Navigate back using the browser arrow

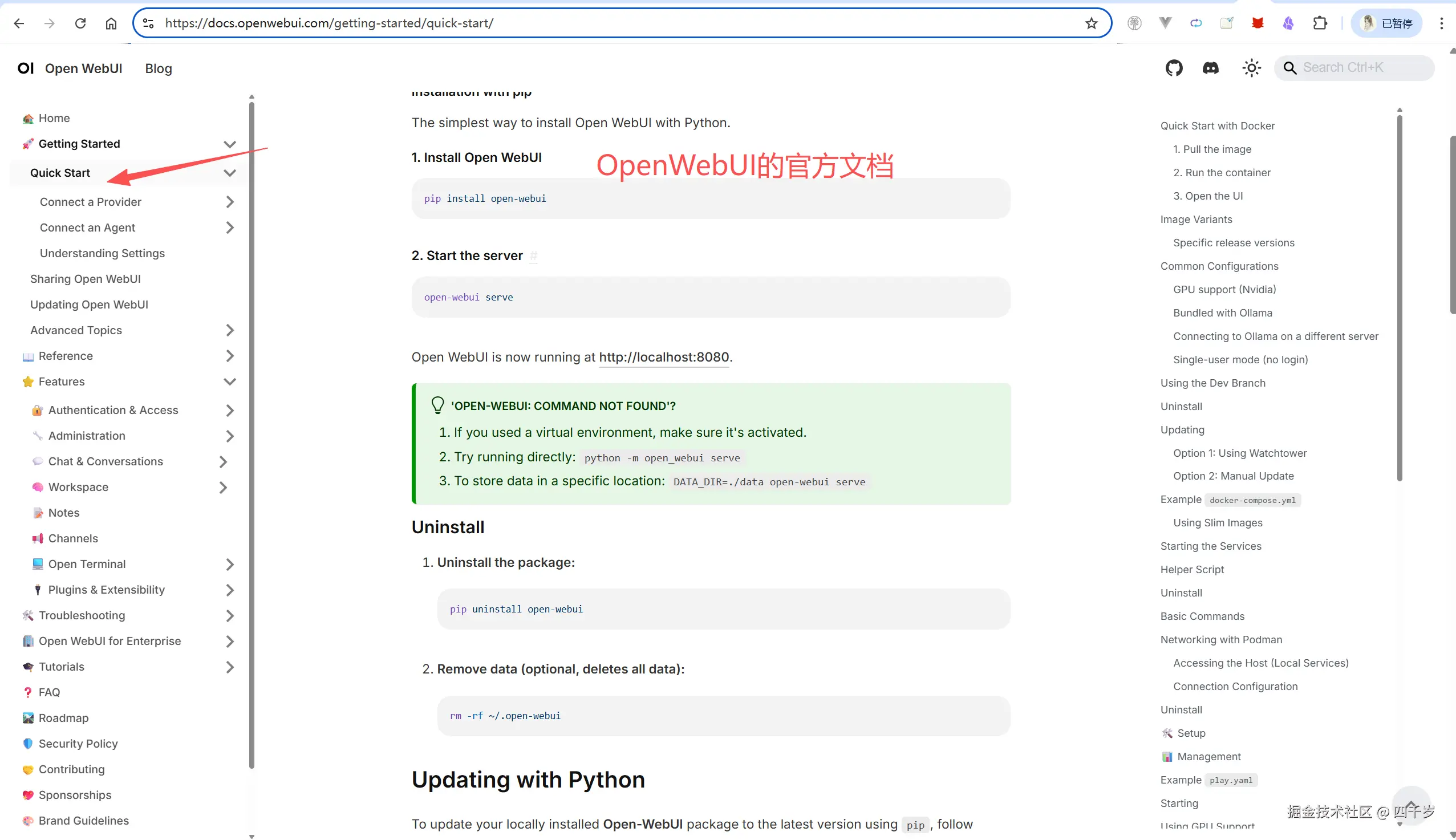coord(19,23)
